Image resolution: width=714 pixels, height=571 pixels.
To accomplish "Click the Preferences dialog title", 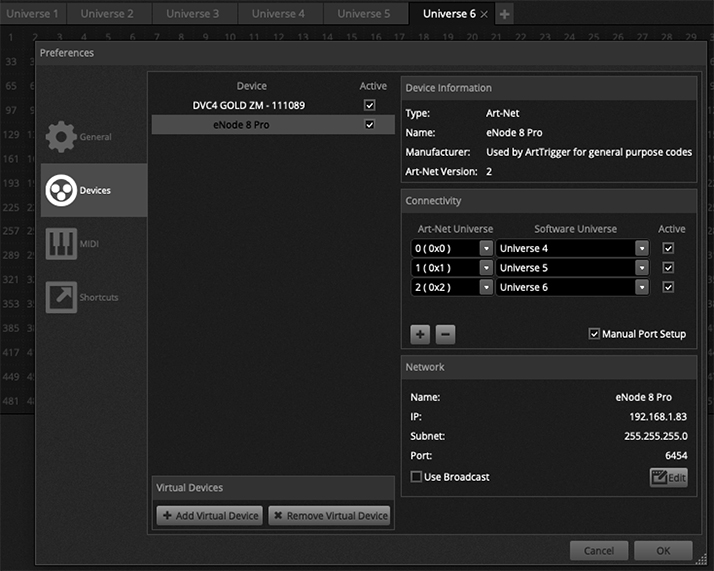I will point(66,53).
